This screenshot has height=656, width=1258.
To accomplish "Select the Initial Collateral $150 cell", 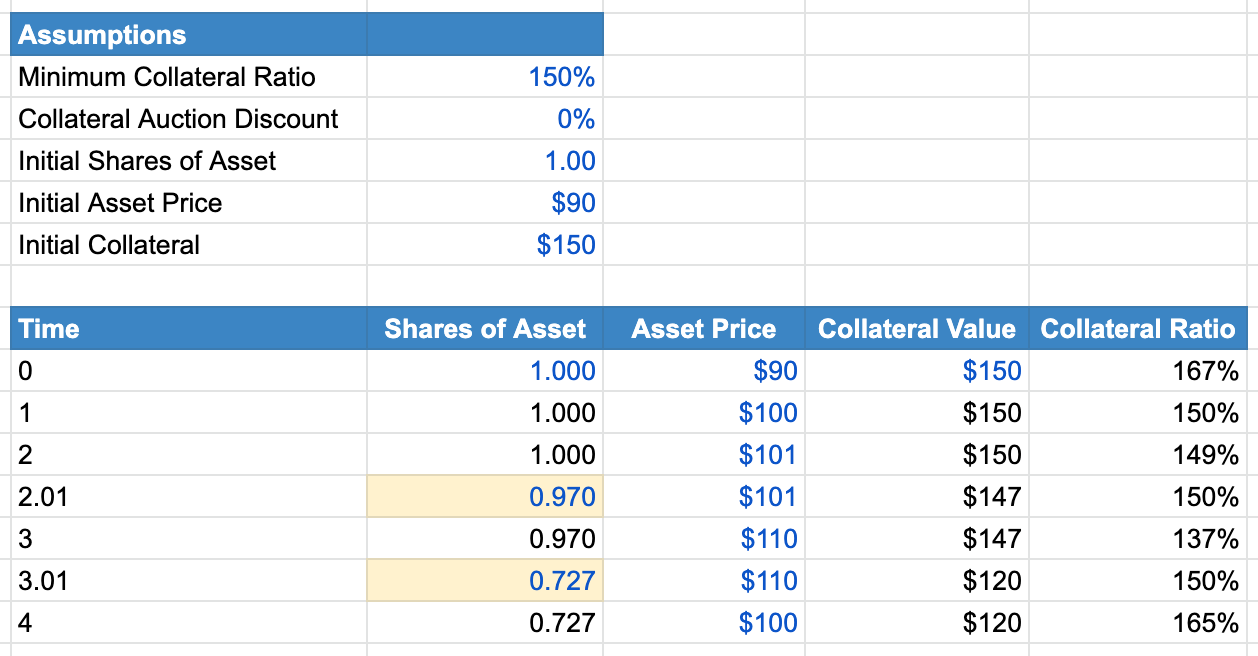I will coord(485,245).
